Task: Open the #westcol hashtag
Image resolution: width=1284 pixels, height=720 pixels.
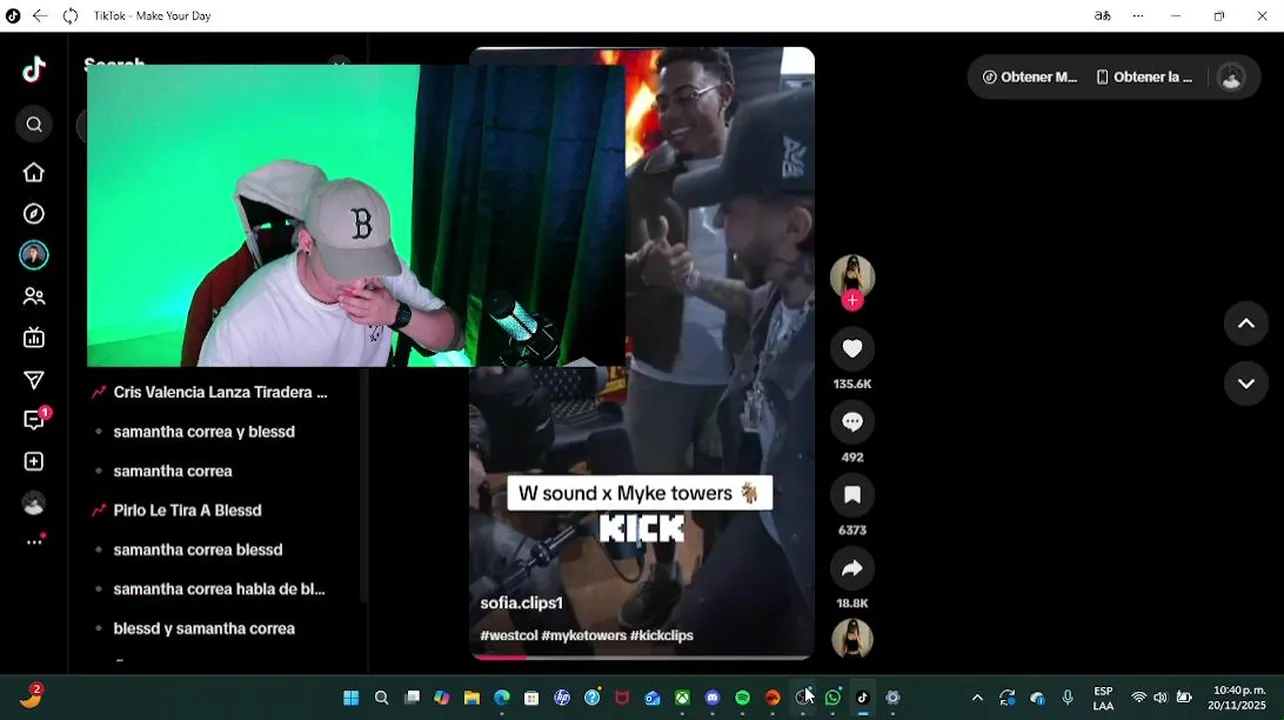Action: (x=509, y=635)
